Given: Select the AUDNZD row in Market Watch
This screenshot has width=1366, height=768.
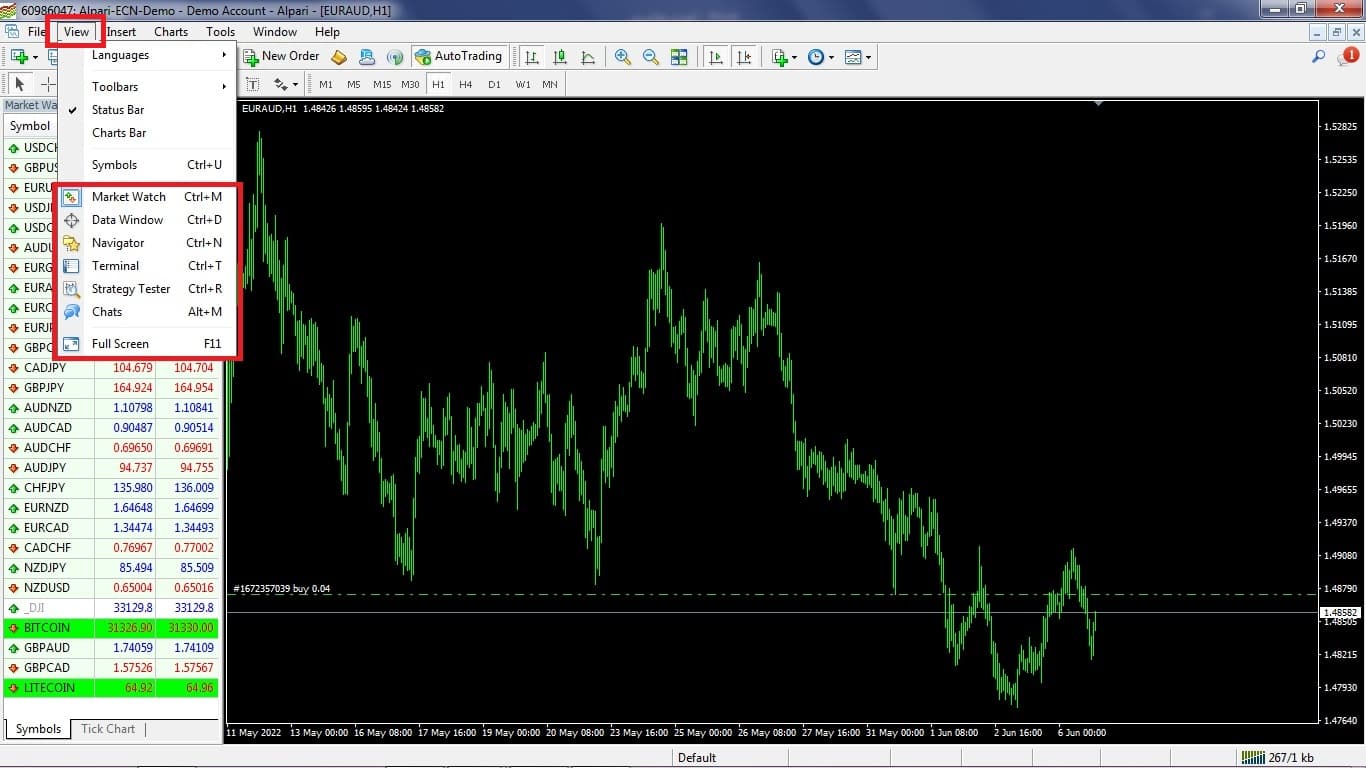Looking at the screenshot, I should pyautogui.click(x=111, y=408).
